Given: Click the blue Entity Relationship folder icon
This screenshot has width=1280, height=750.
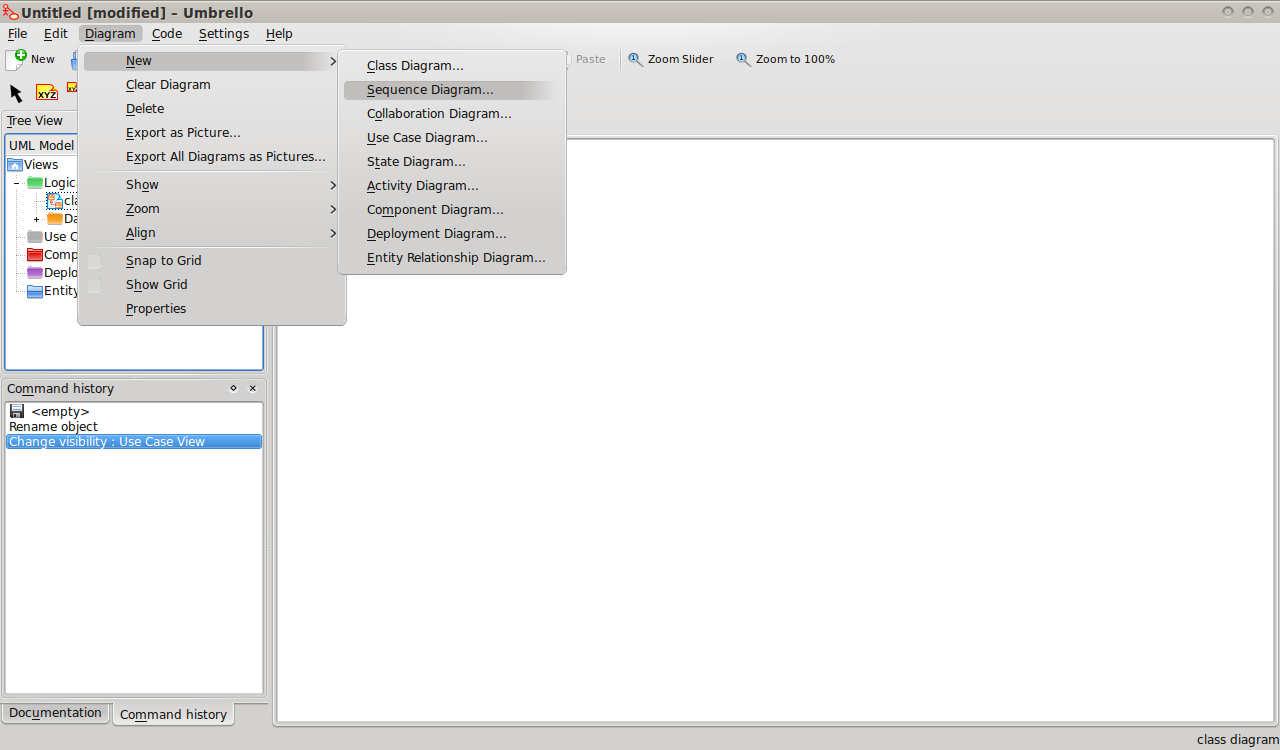Looking at the screenshot, I should point(35,291).
